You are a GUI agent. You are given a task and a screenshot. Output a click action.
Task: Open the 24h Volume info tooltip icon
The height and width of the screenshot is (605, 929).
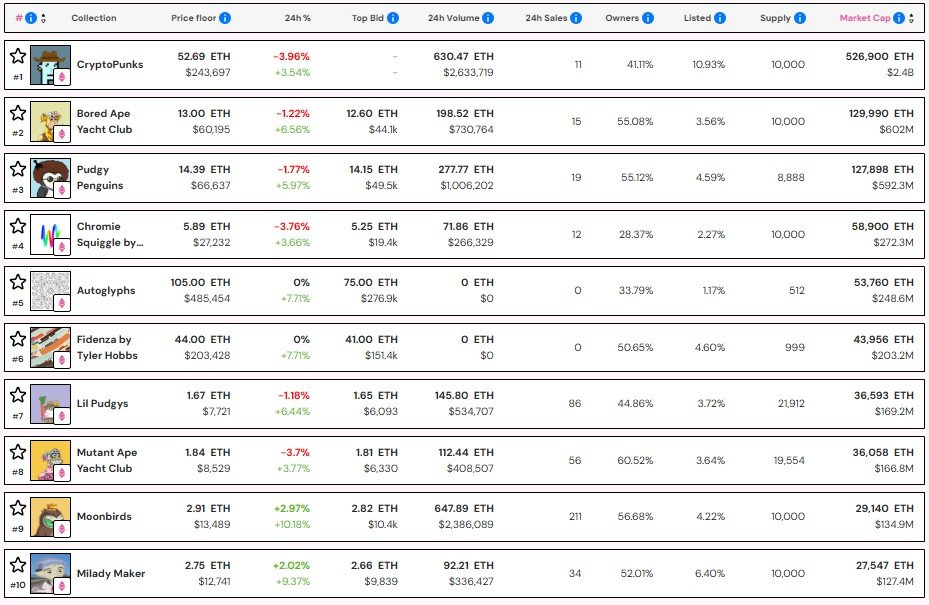(x=487, y=17)
